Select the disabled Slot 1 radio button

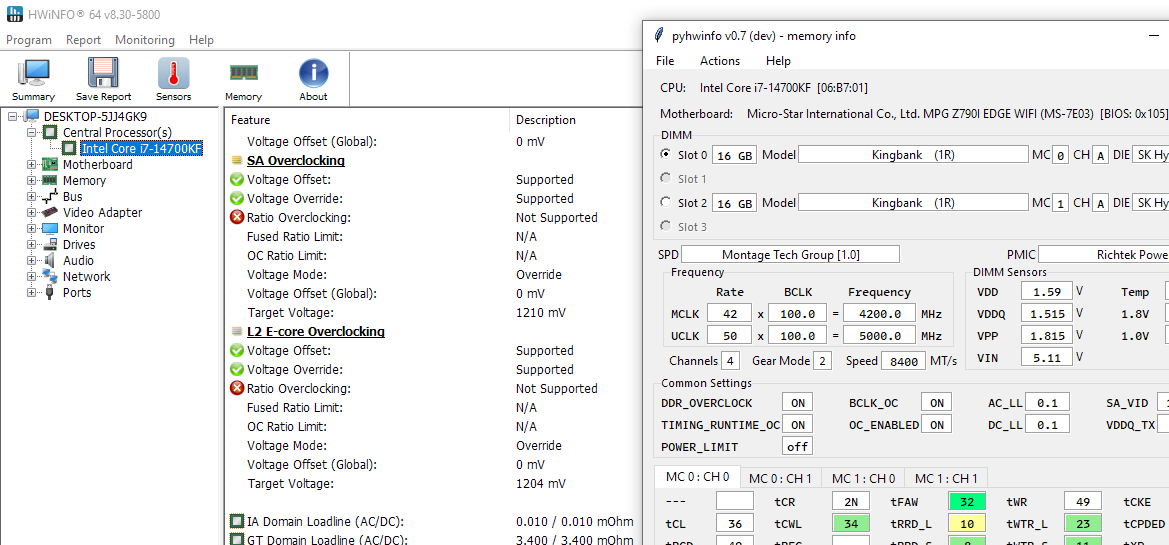(x=666, y=179)
